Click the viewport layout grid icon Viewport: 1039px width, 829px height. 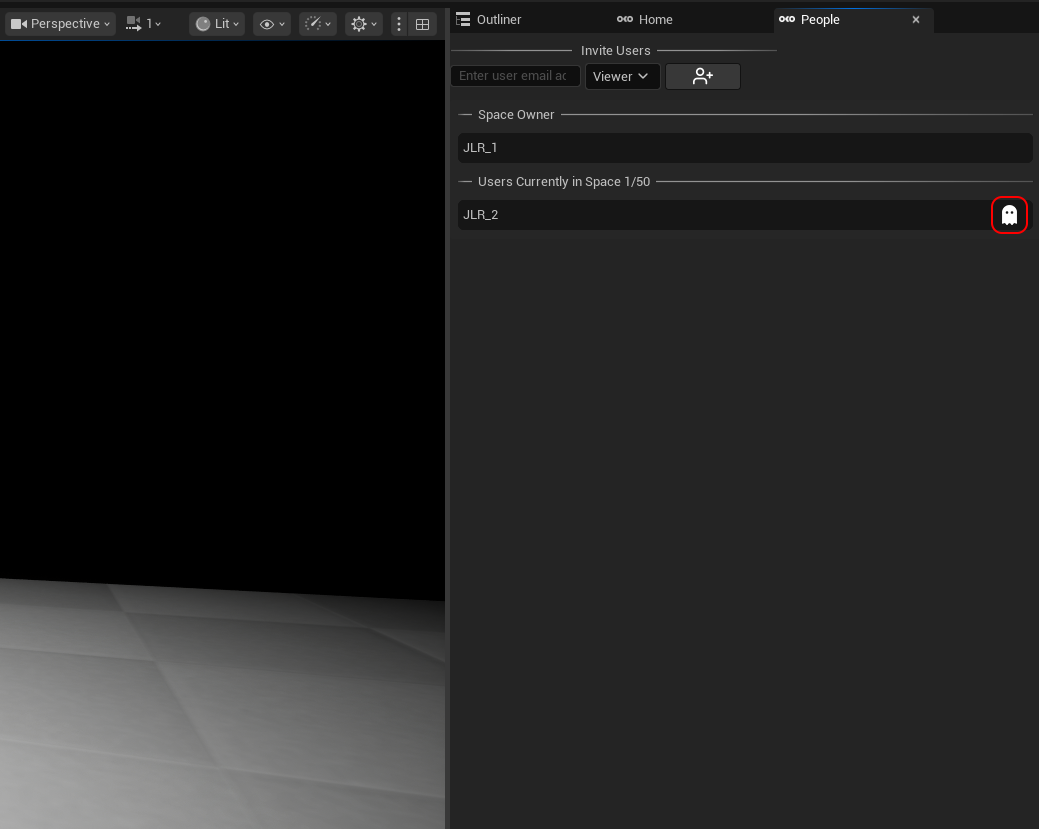[423, 24]
